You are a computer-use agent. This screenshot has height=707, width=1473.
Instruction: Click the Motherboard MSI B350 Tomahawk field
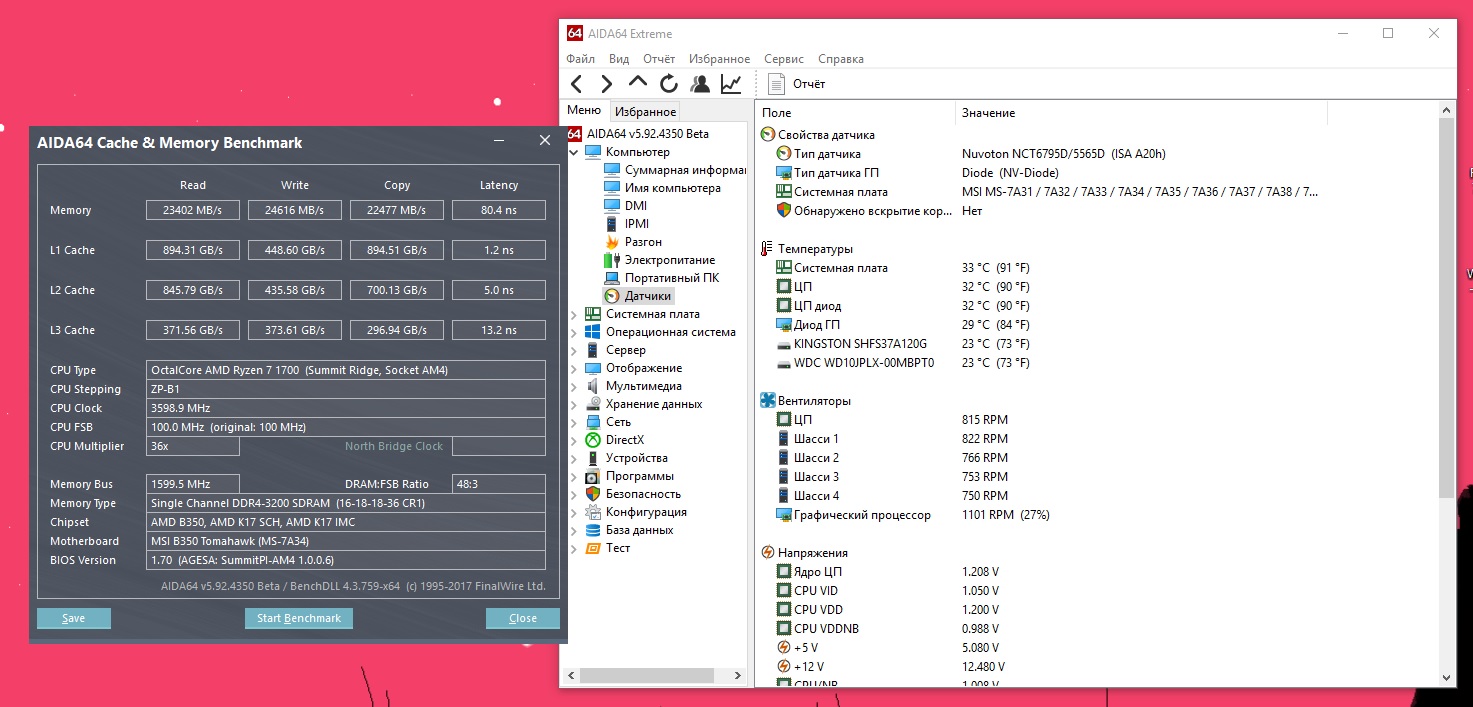tap(346, 541)
